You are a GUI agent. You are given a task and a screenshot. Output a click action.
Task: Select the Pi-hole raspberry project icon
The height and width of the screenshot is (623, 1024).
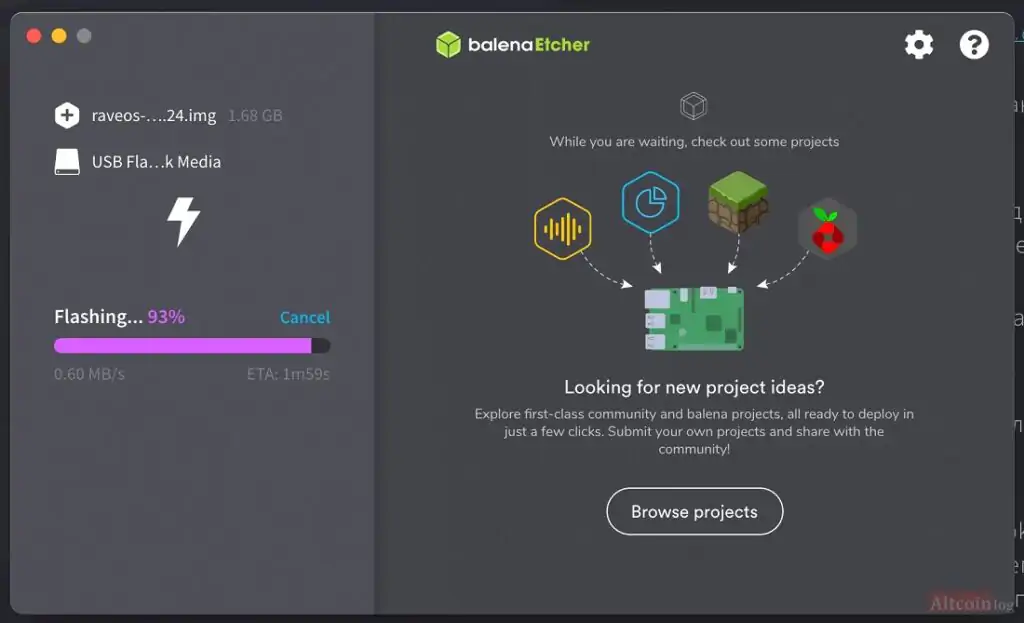click(x=826, y=229)
